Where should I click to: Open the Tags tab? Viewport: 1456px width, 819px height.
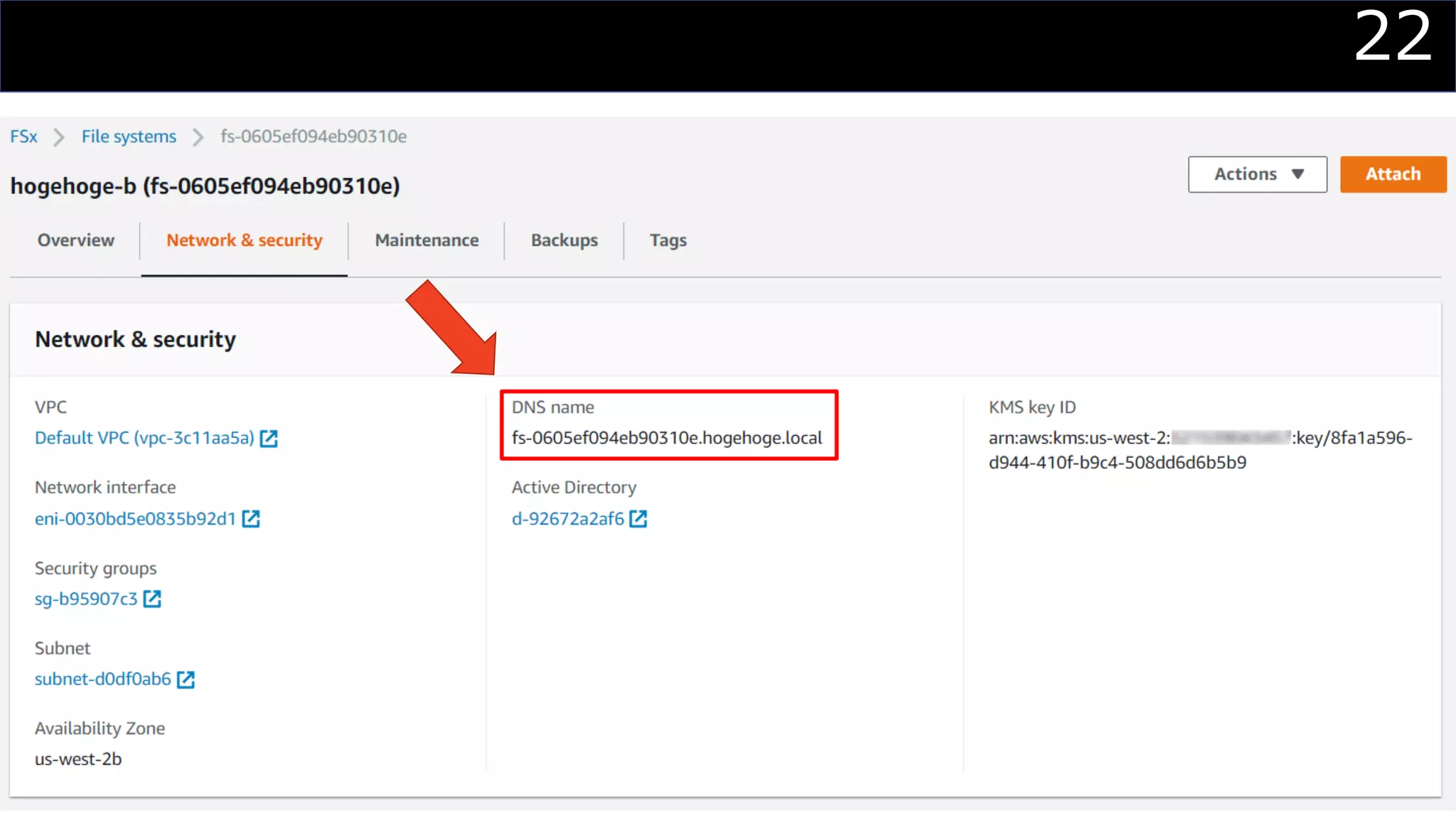coord(668,240)
